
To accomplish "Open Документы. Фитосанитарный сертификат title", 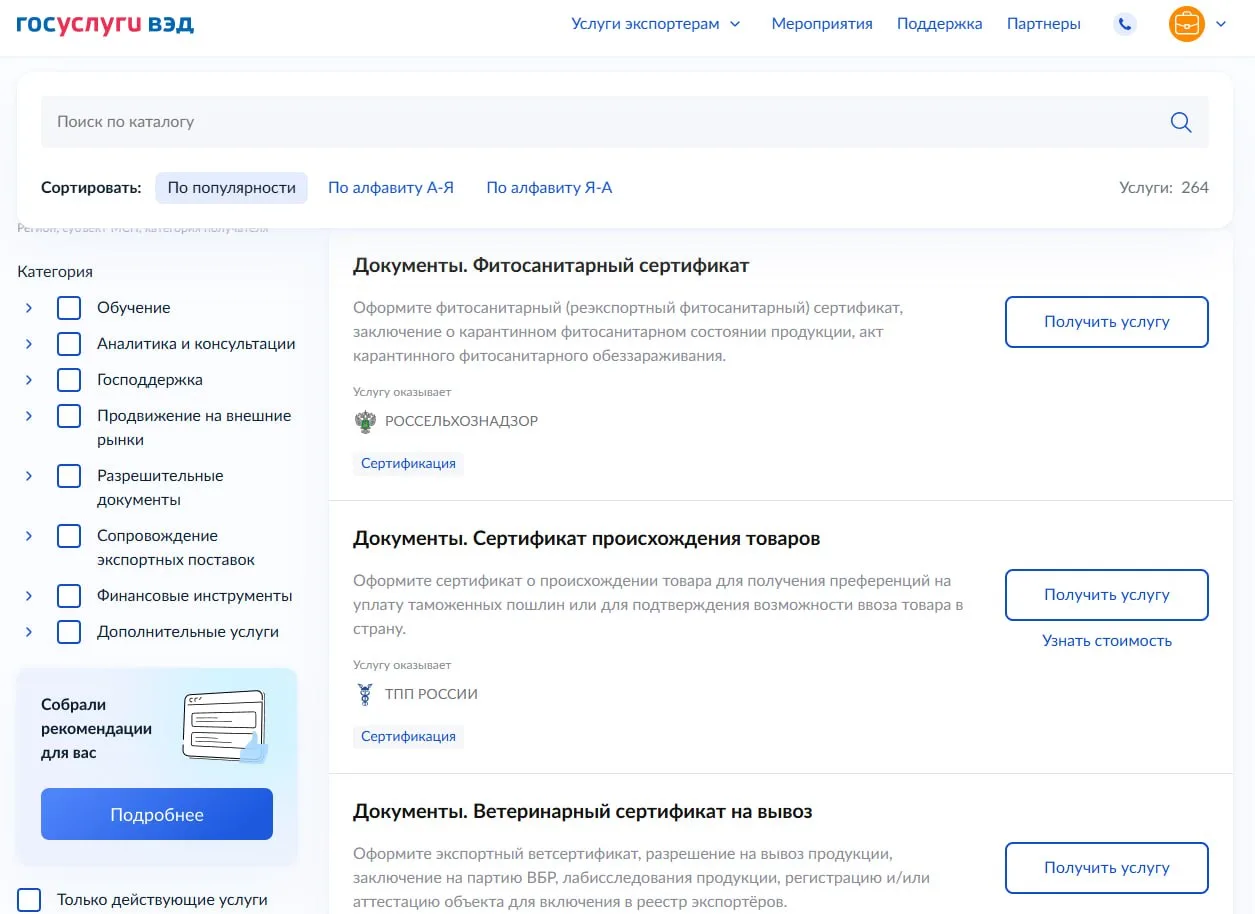I will (x=551, y=266).
